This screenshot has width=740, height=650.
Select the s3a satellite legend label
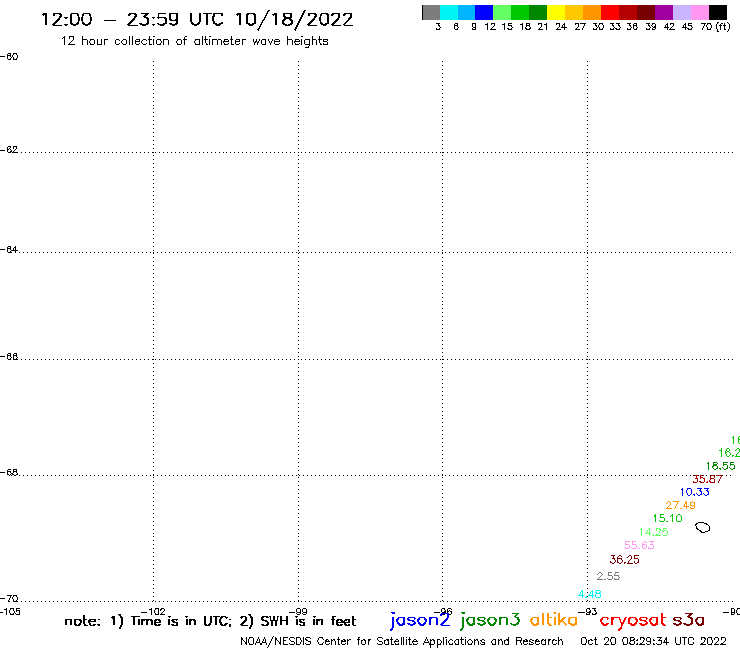(689, 620)
